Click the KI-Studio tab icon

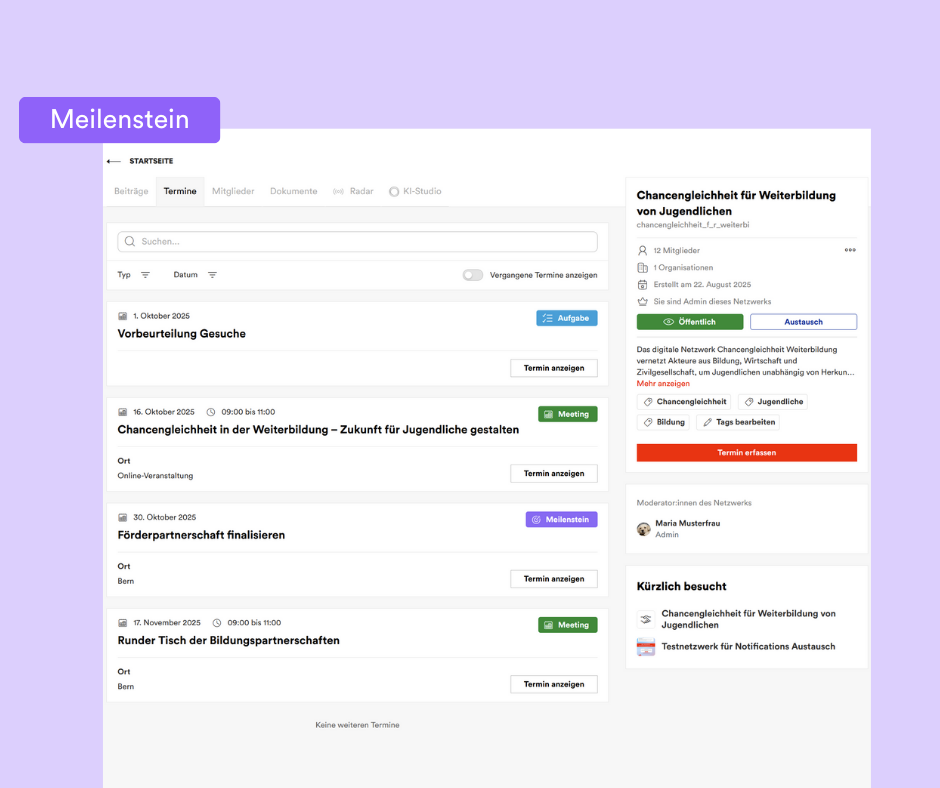coord(394,191)
